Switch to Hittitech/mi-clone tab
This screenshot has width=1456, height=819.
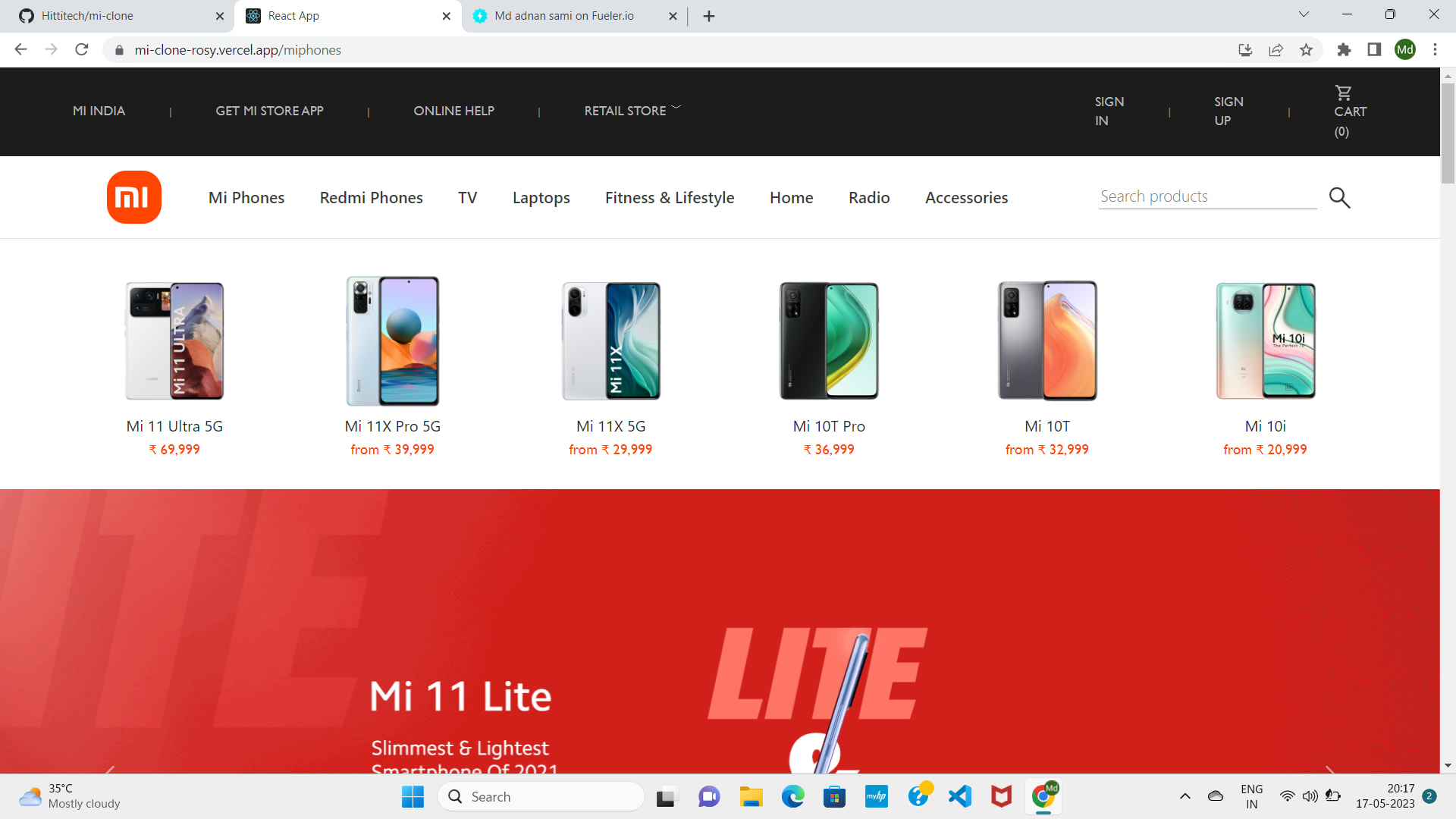tap(87, 16)
